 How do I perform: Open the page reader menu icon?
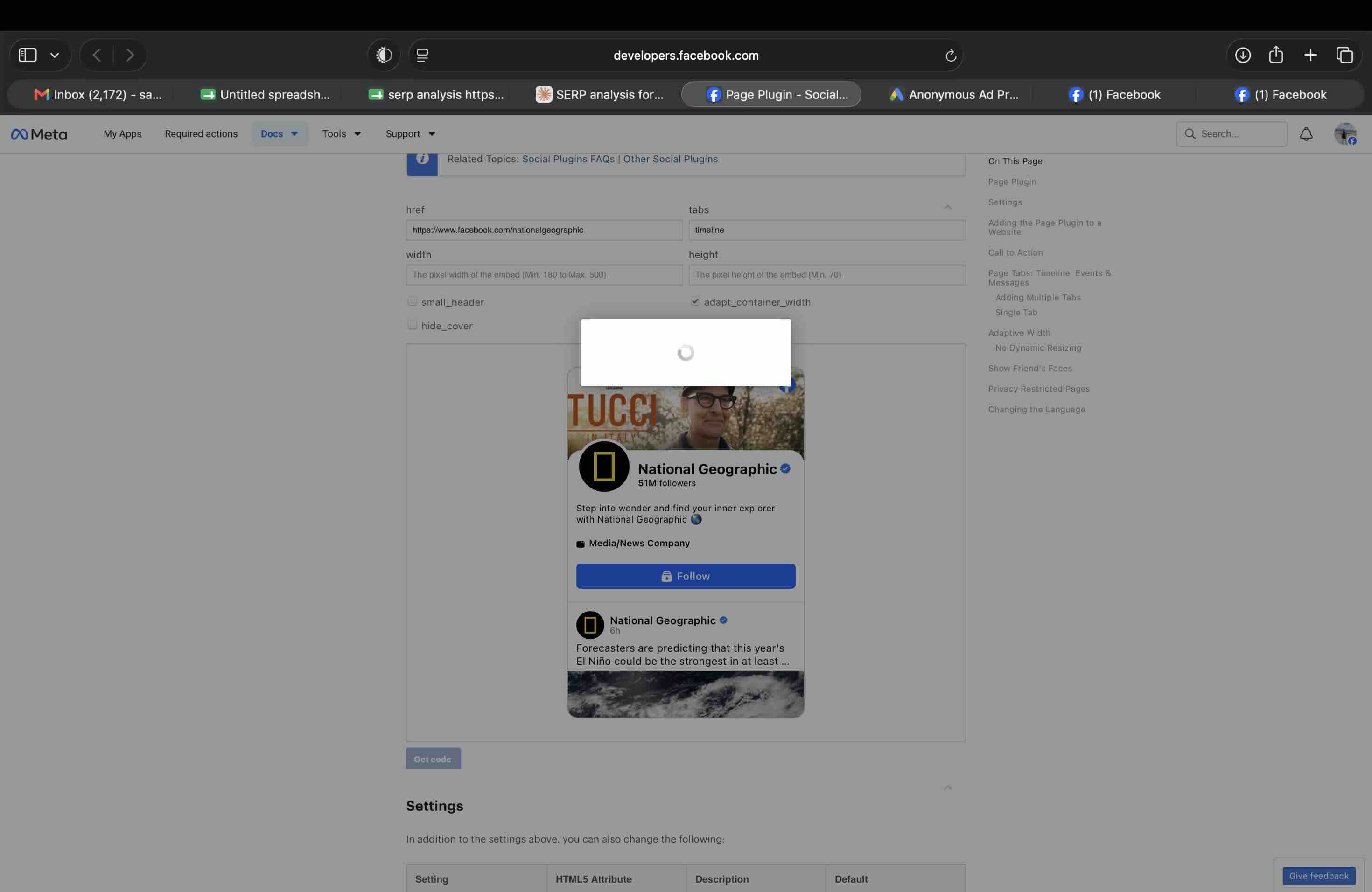coord(422,56)
